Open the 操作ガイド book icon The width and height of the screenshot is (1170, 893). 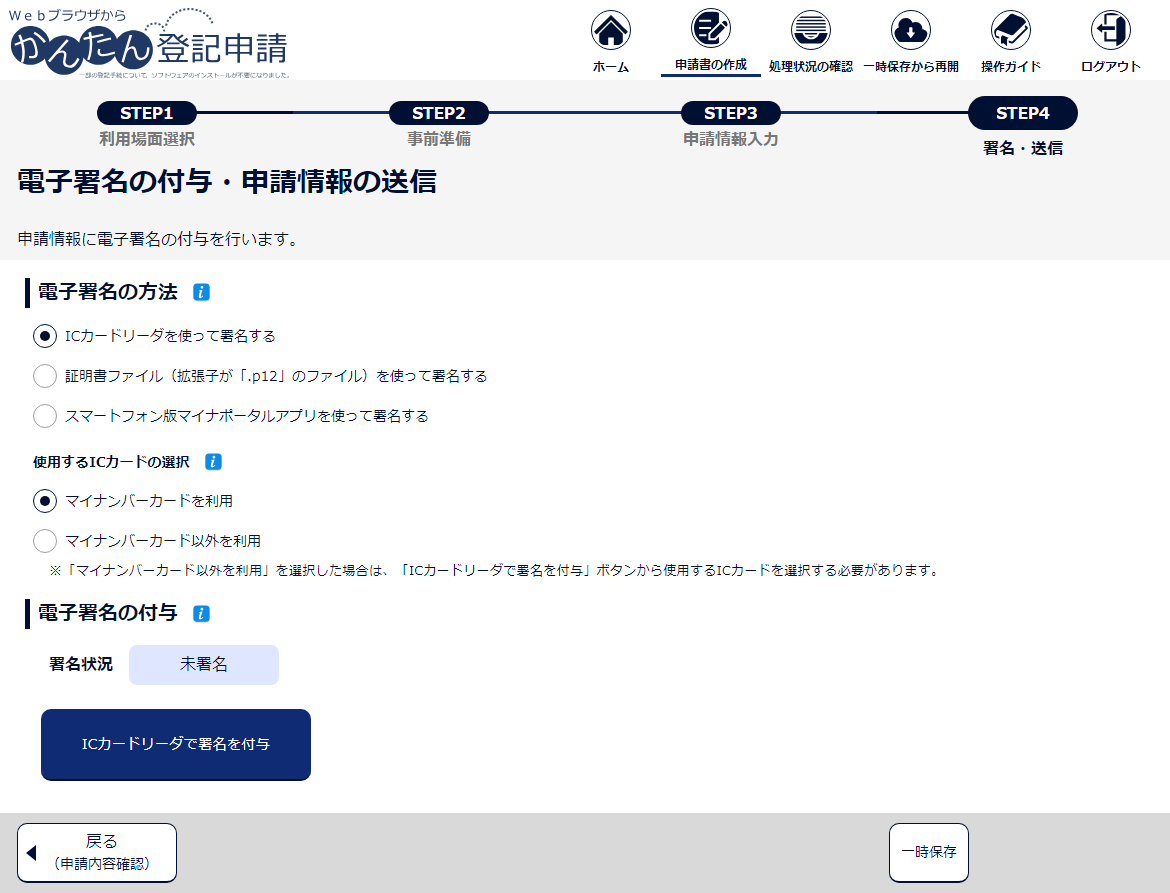tap(1010, 31)
